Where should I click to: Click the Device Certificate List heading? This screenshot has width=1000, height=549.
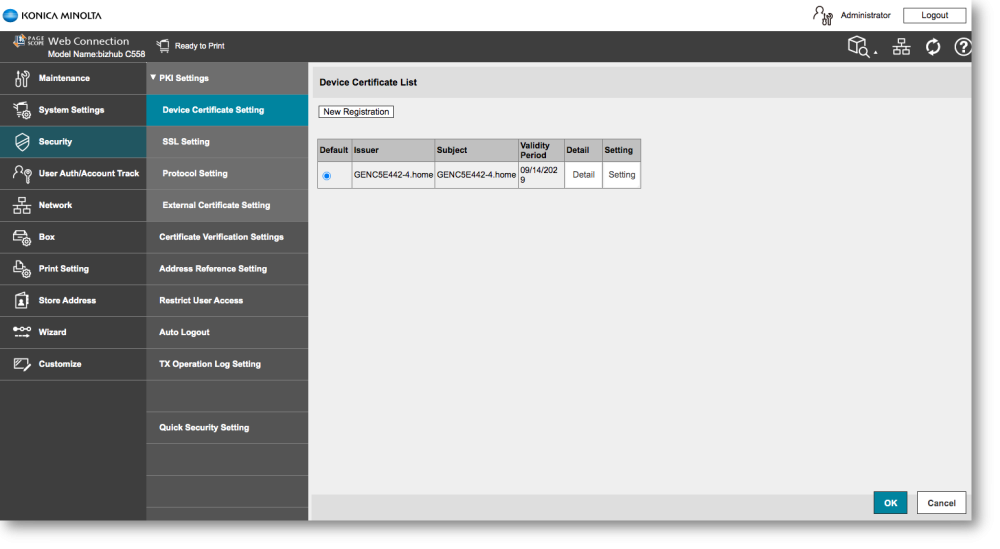[x=368, y=82]
